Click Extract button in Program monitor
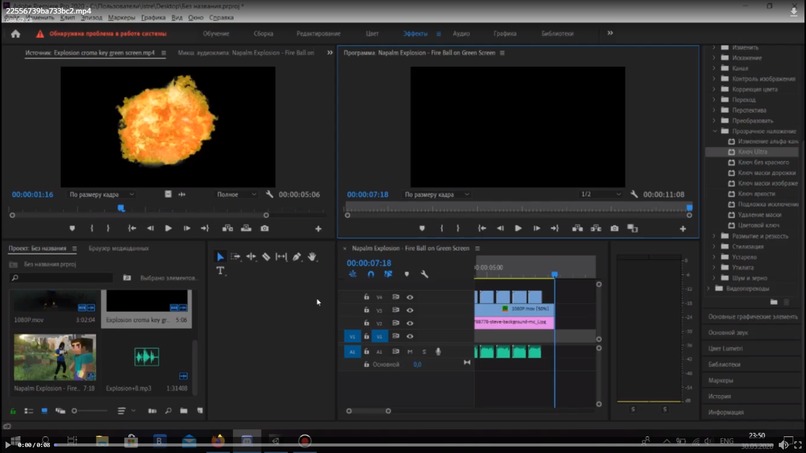This screenshot has height=453, width=806. click(x=596, y=228)
